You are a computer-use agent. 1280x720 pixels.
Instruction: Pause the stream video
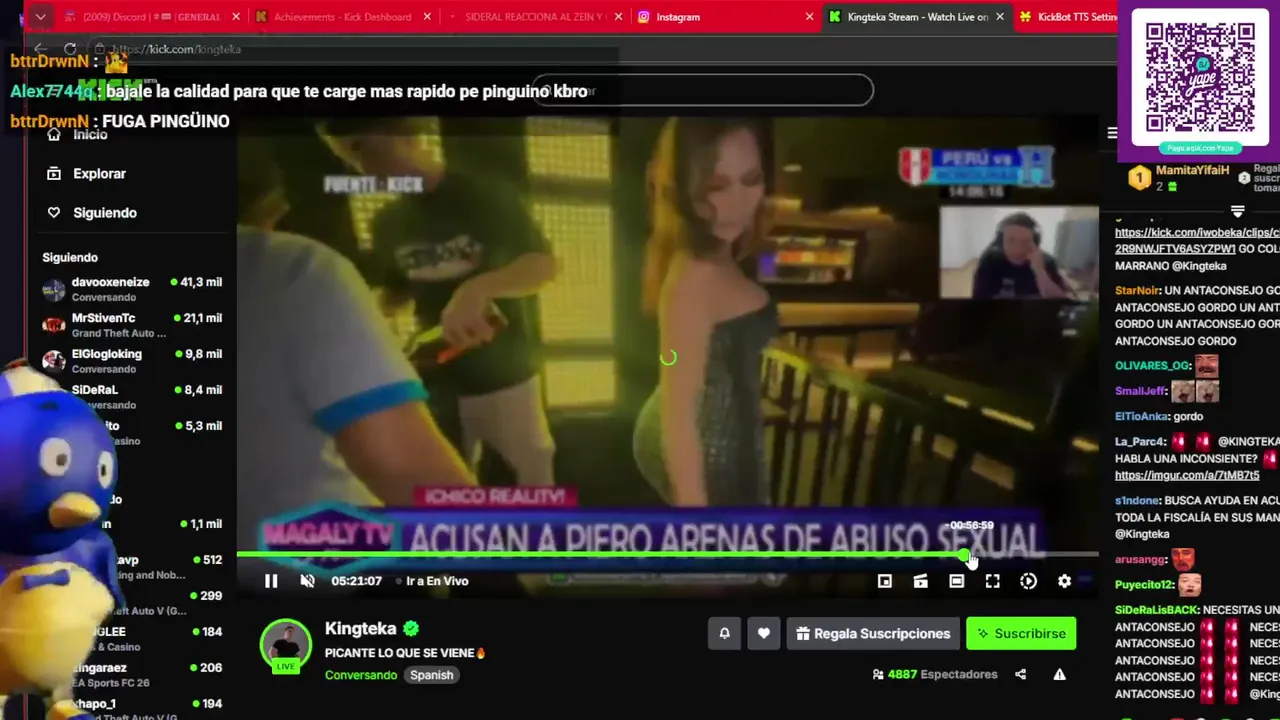271,581
